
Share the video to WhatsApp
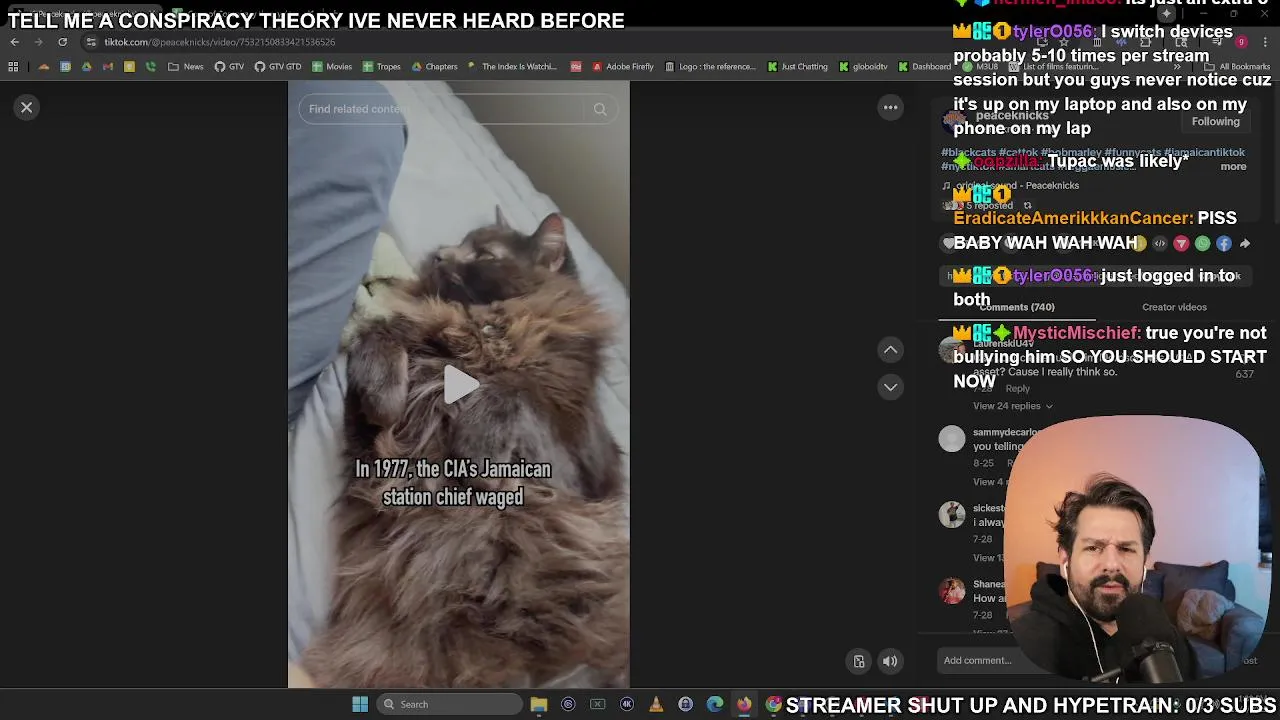tap(1202, 243)
